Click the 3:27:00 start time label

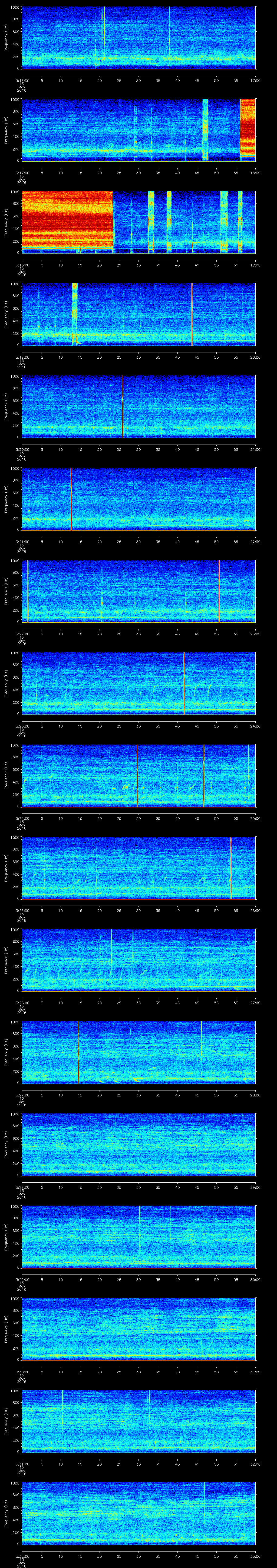22,1095
